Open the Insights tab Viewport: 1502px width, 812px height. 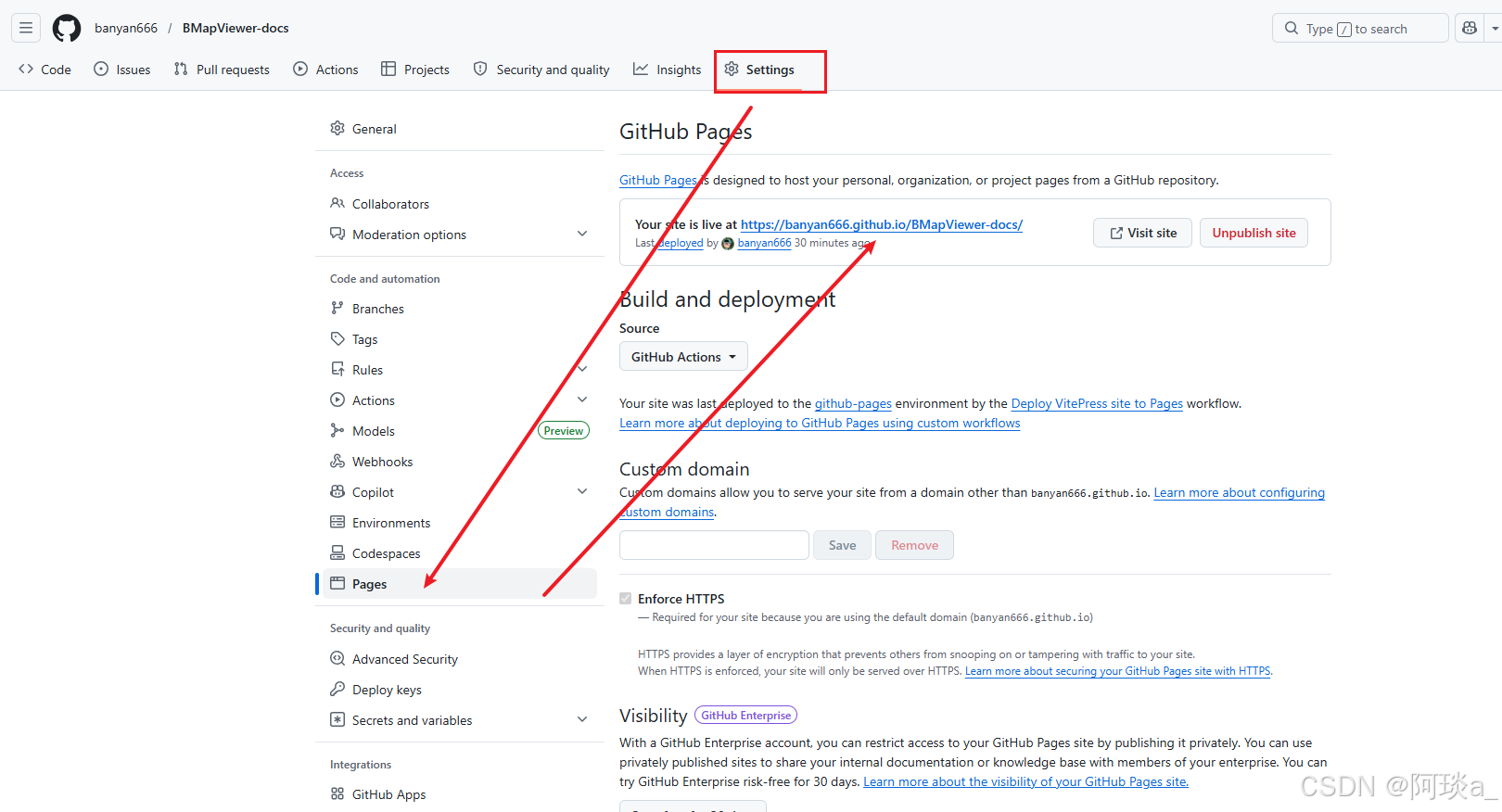tap(668, 70)
